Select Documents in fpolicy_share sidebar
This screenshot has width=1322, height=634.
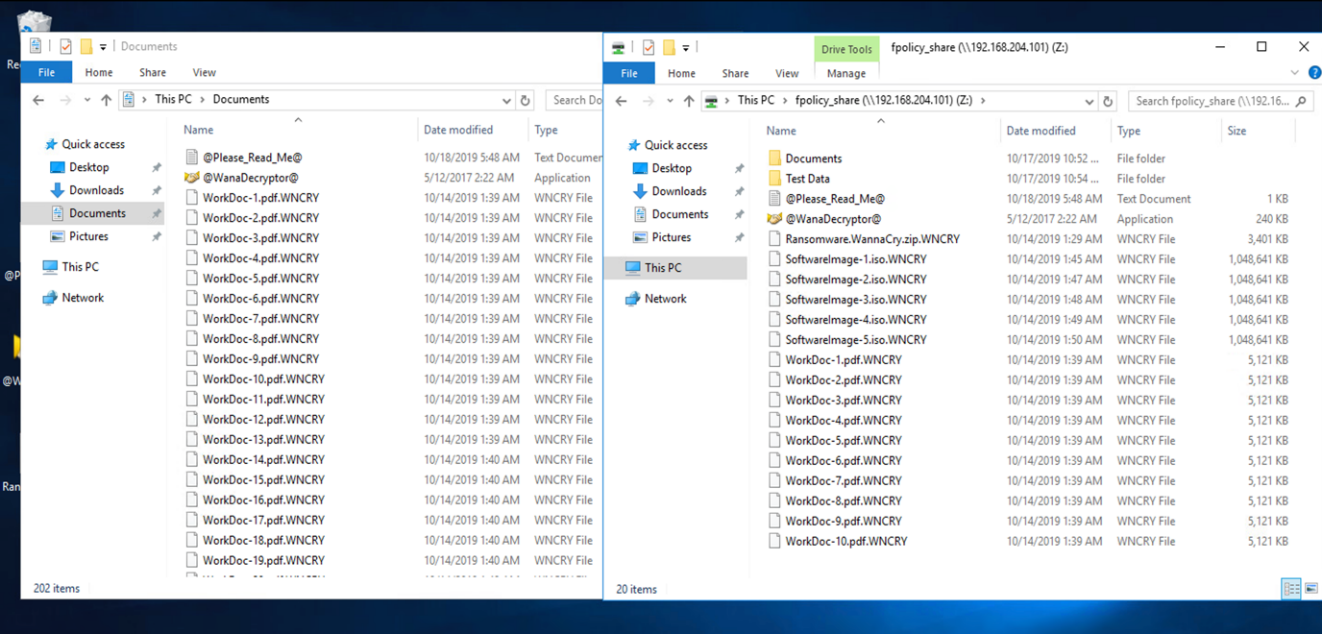[680, 214]
